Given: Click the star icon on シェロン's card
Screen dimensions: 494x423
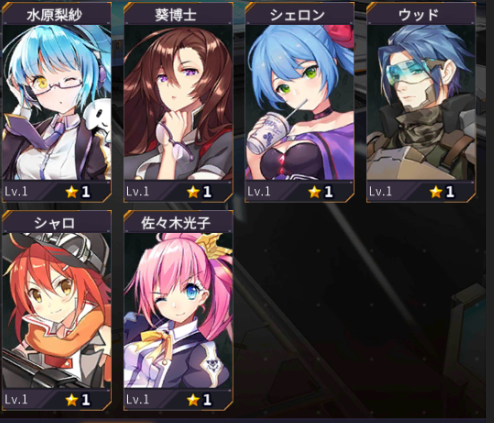Looking at the screenshot, I should (x=314, y=192).
